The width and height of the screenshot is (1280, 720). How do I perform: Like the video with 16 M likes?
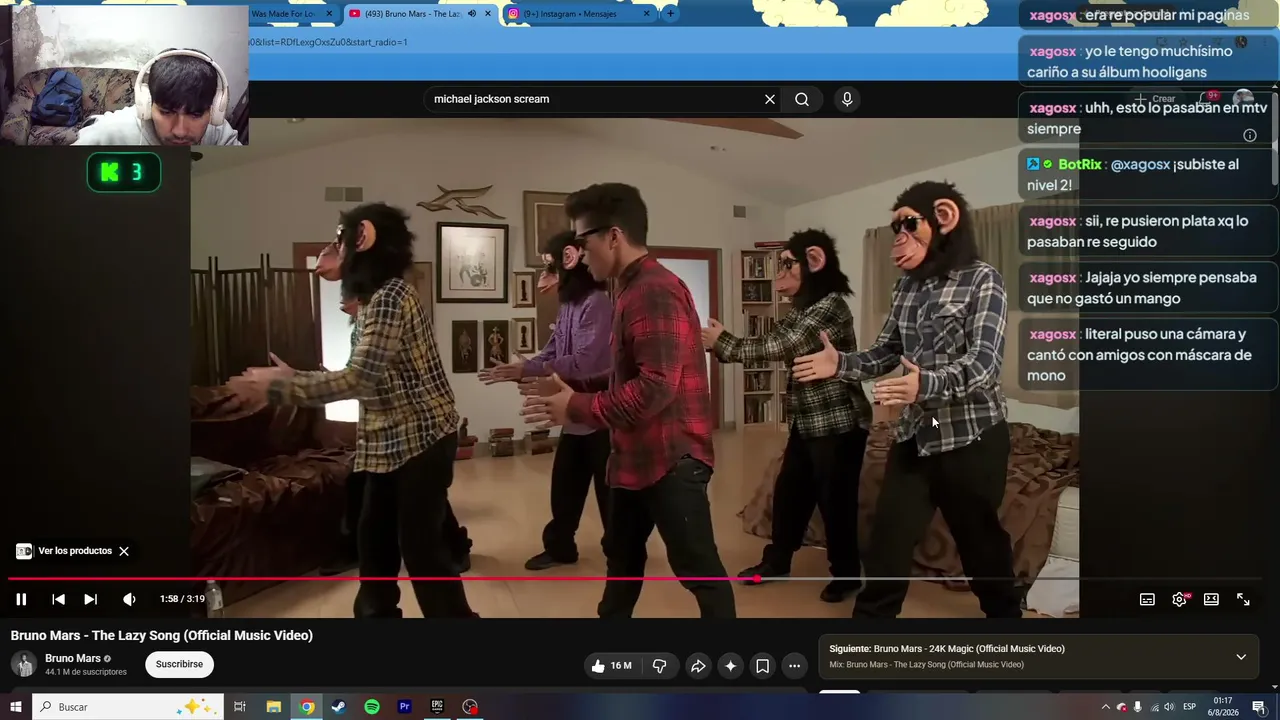(x=611, y=665)
